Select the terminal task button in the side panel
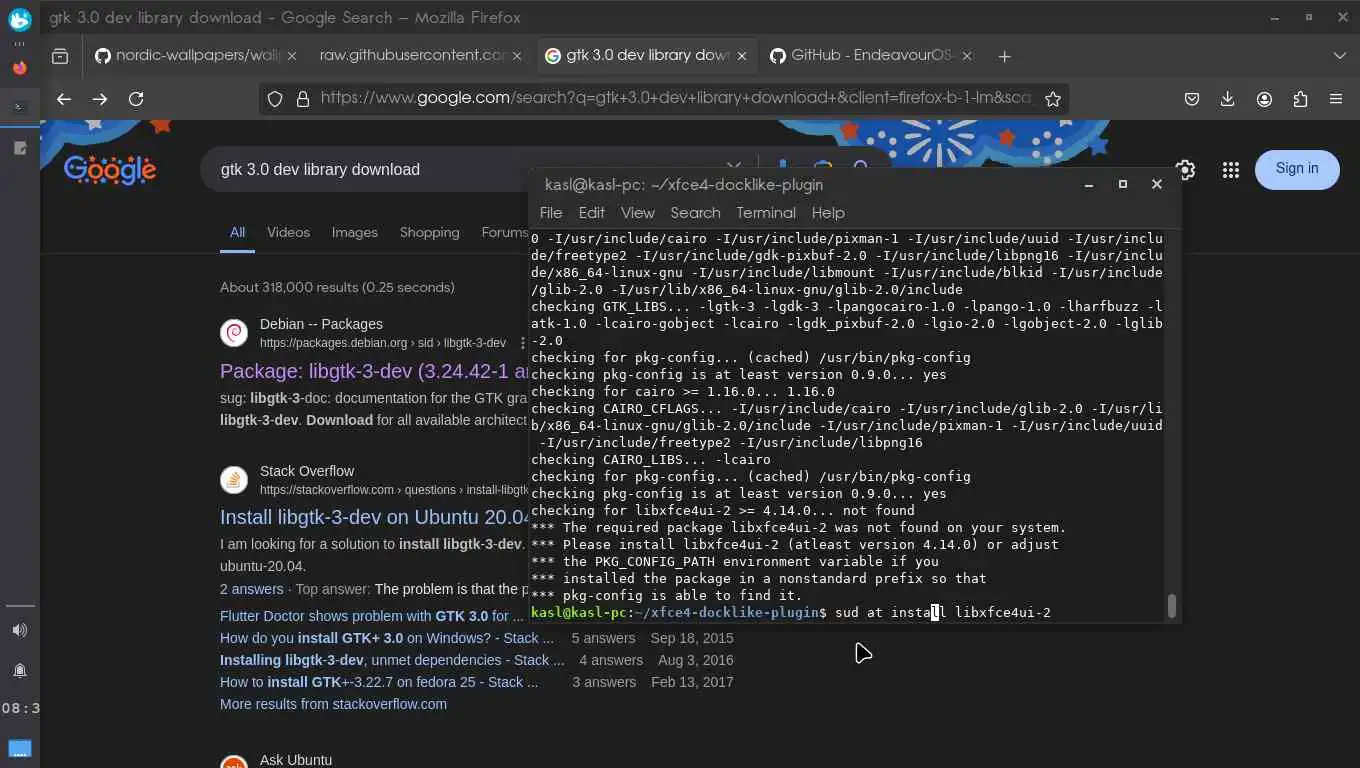Viewport: 1360px width, 768px height. [19, 106]
